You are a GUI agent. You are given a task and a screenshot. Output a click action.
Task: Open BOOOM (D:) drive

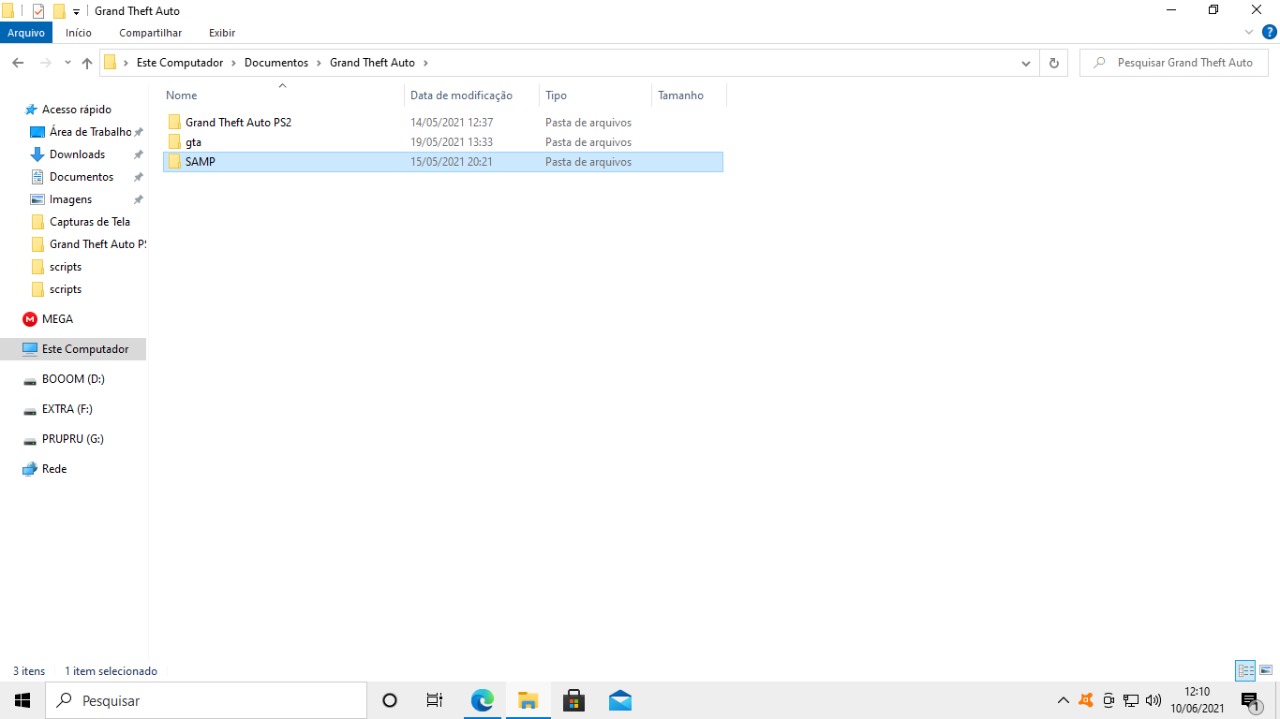point(75,379)
